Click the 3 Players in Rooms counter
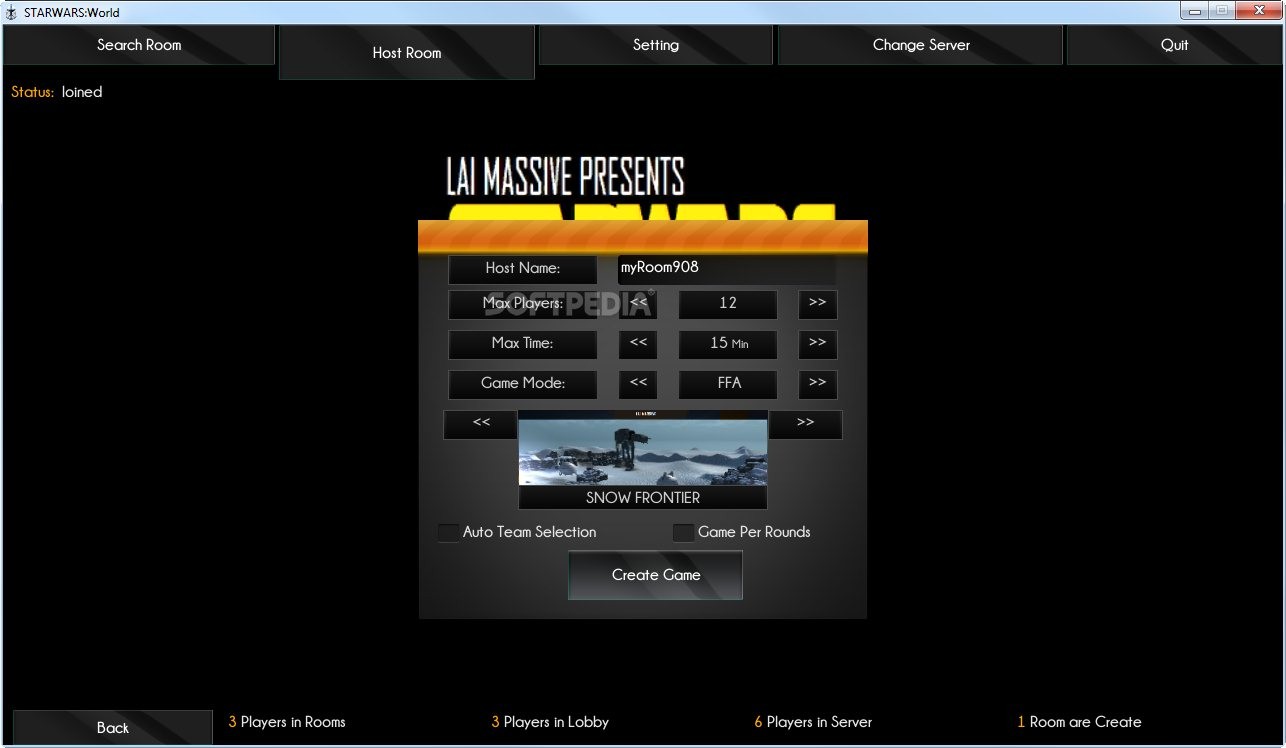This screenshot has width=1286, height=748. tap(287, 722)
